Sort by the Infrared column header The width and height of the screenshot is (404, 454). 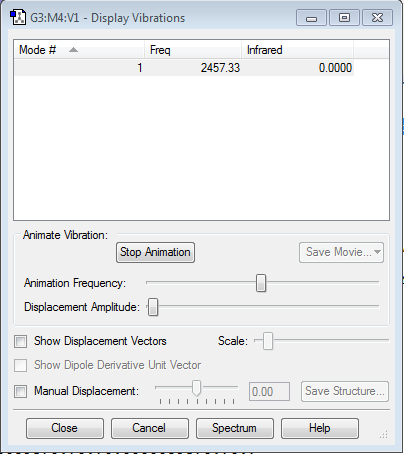(297, 50)
